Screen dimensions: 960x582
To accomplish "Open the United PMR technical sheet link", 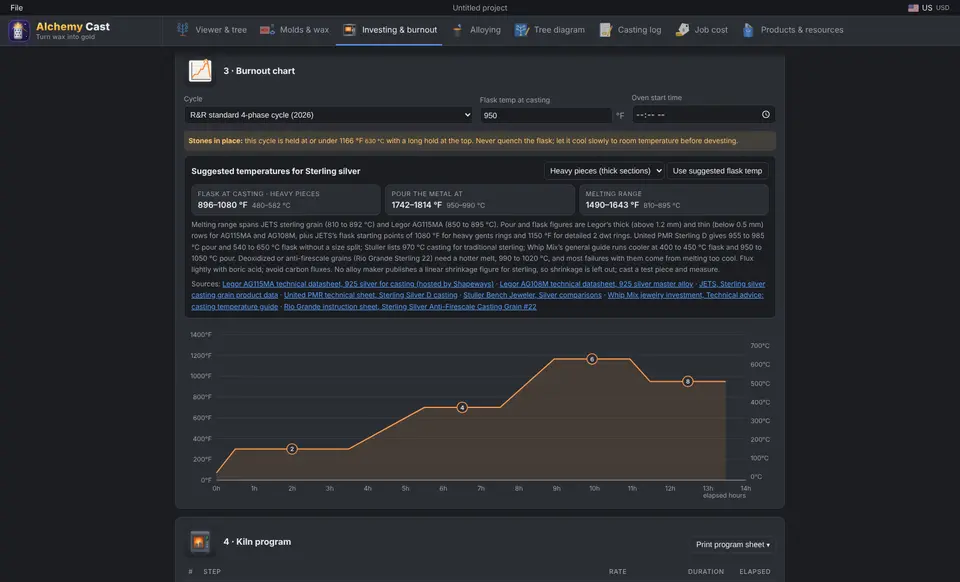I will pyautogui.click(x=370, y=295).
